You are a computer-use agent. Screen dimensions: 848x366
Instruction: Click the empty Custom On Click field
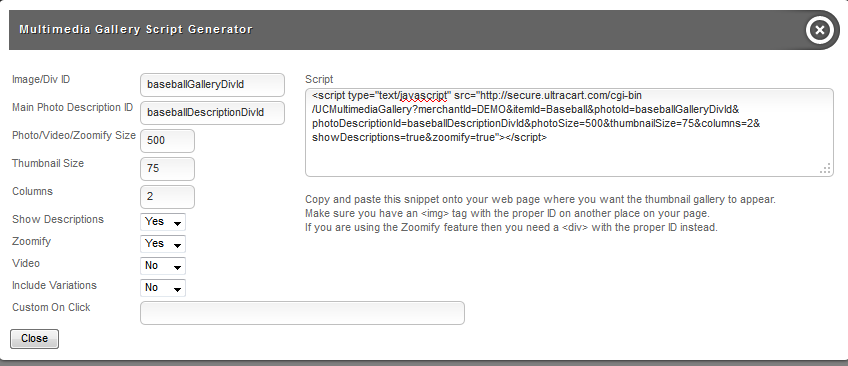coord(302,313)
